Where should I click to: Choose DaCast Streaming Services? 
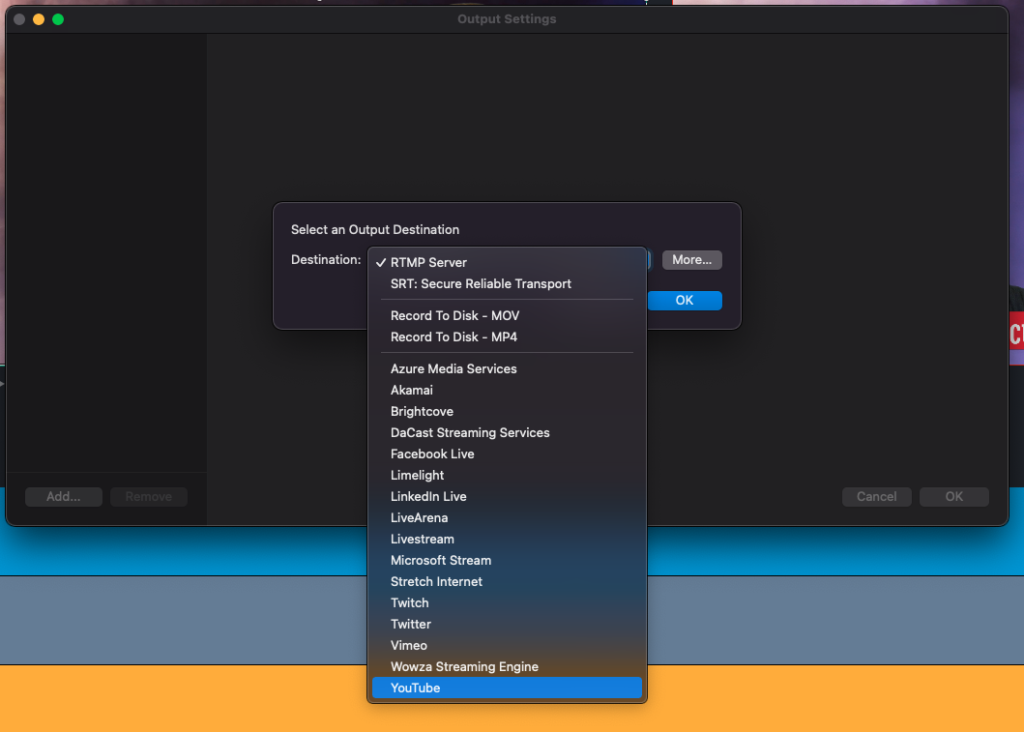pyautogui.click(x=507, y=433)
